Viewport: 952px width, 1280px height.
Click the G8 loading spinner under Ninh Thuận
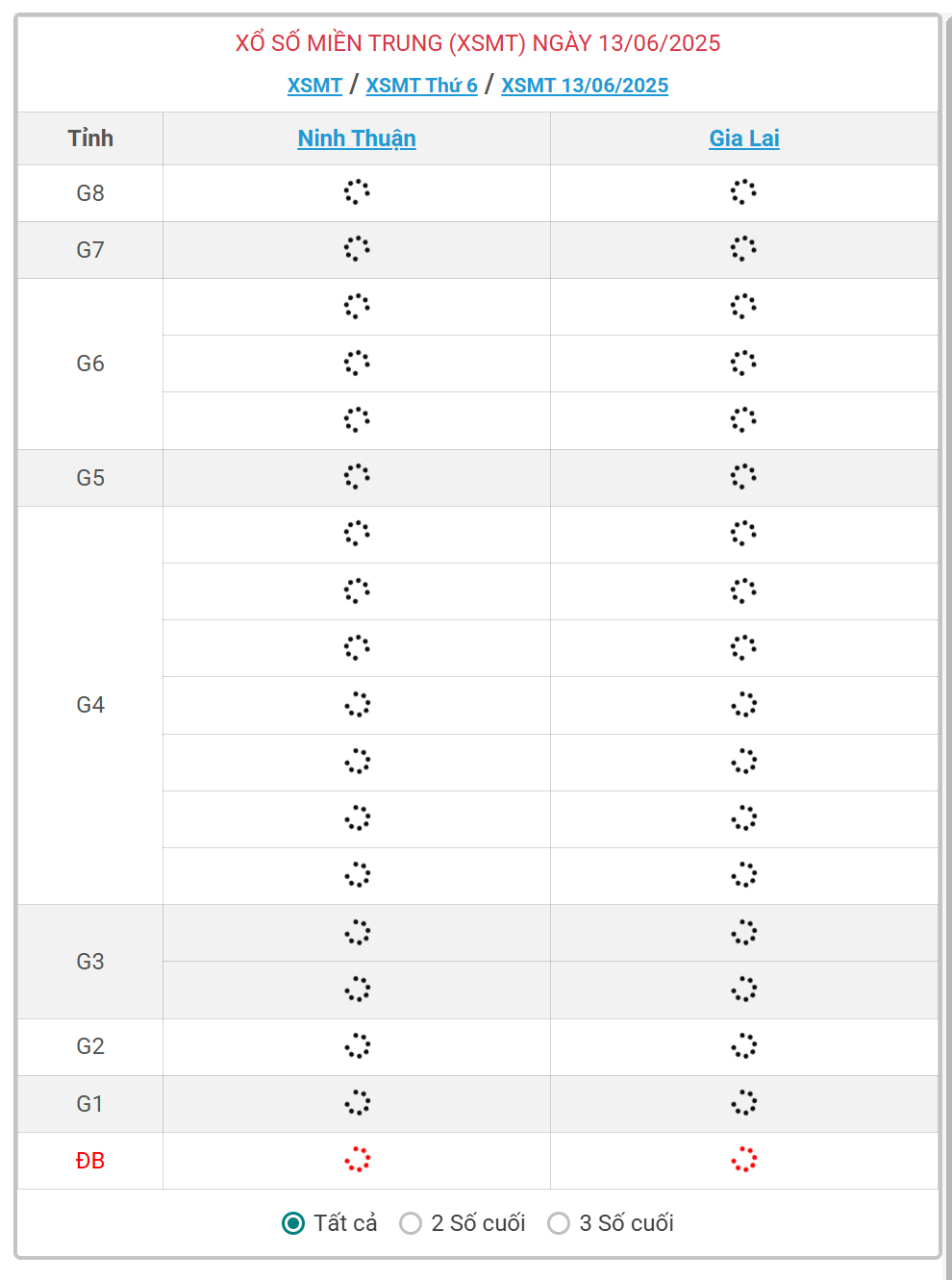coord(357,192)
